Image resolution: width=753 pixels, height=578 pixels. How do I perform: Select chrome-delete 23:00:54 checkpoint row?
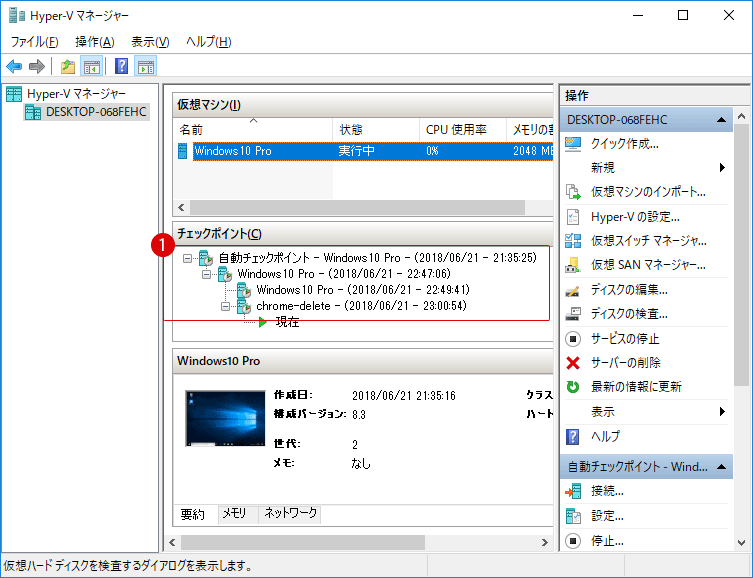362,306
